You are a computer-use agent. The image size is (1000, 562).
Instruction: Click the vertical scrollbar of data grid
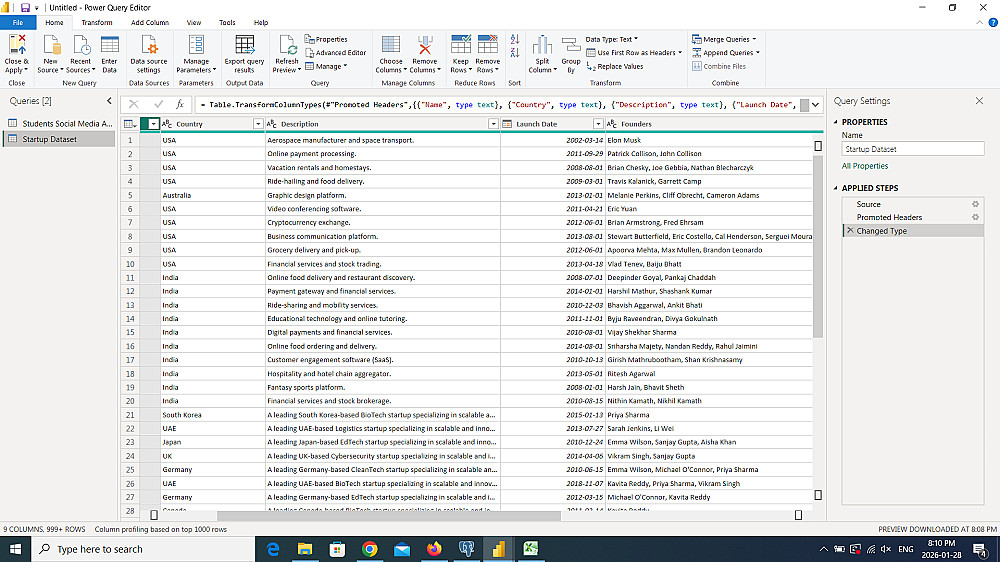pos(818,246)
